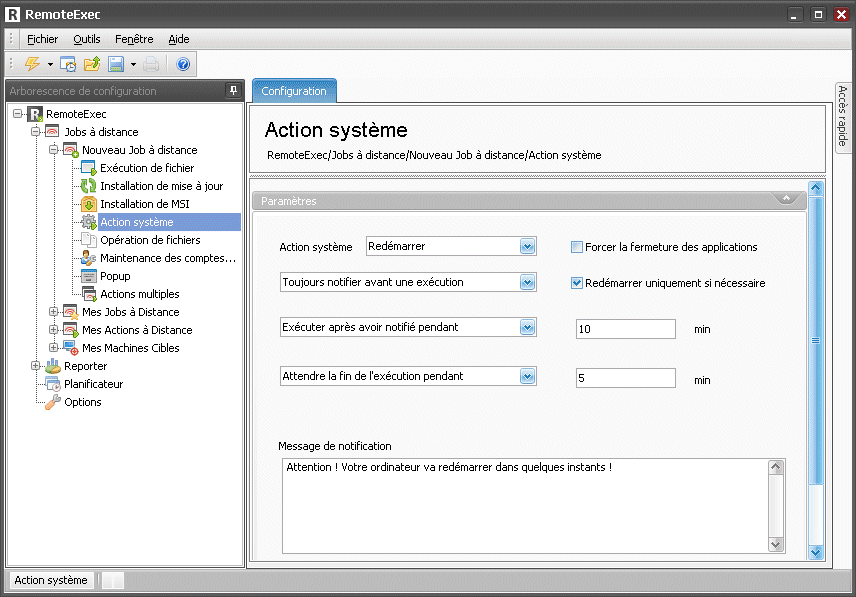Pin the Arborescence de configuration panel

tap(233, 91)
